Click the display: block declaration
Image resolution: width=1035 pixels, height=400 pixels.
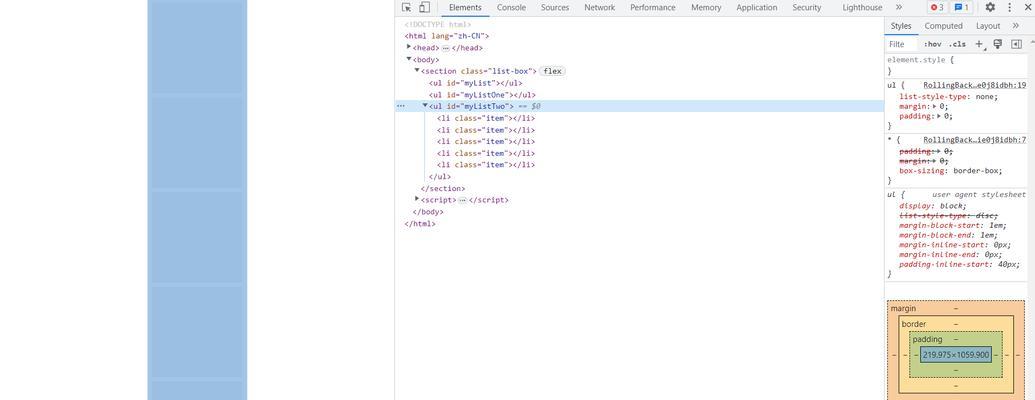[x=933, y=206]
